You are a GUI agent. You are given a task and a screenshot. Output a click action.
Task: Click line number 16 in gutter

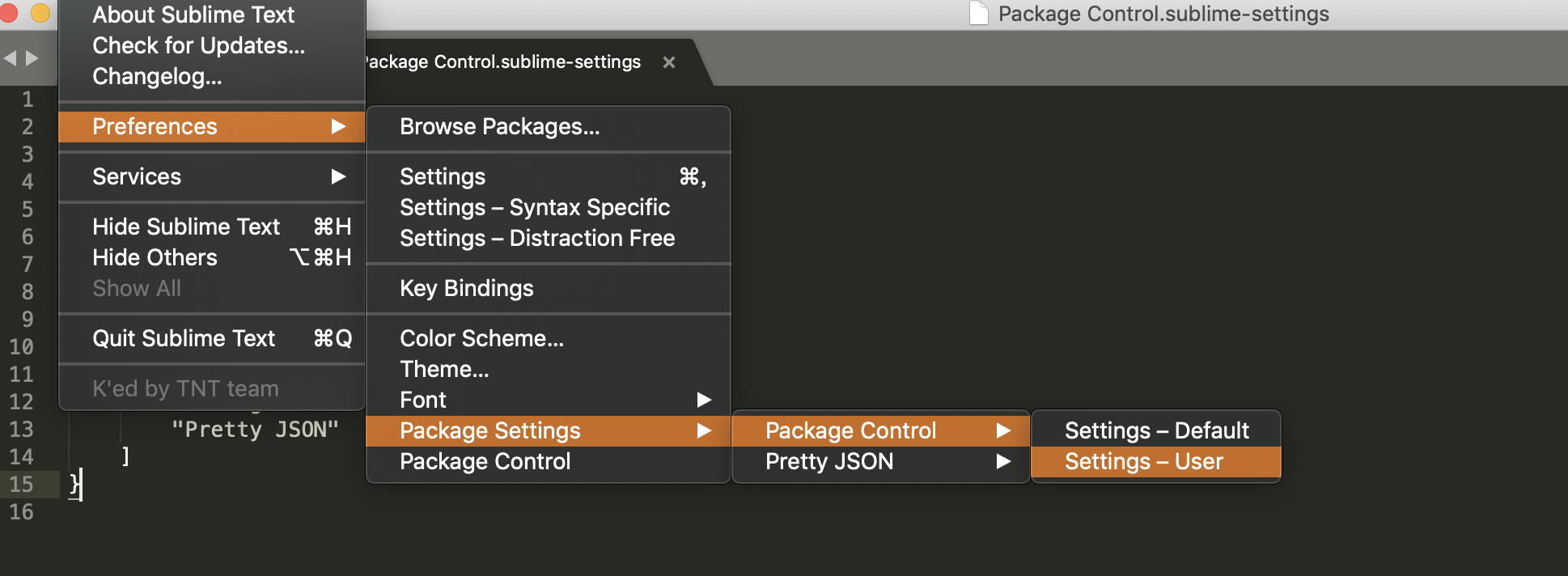pyautogui.click(x=21, y=511)
